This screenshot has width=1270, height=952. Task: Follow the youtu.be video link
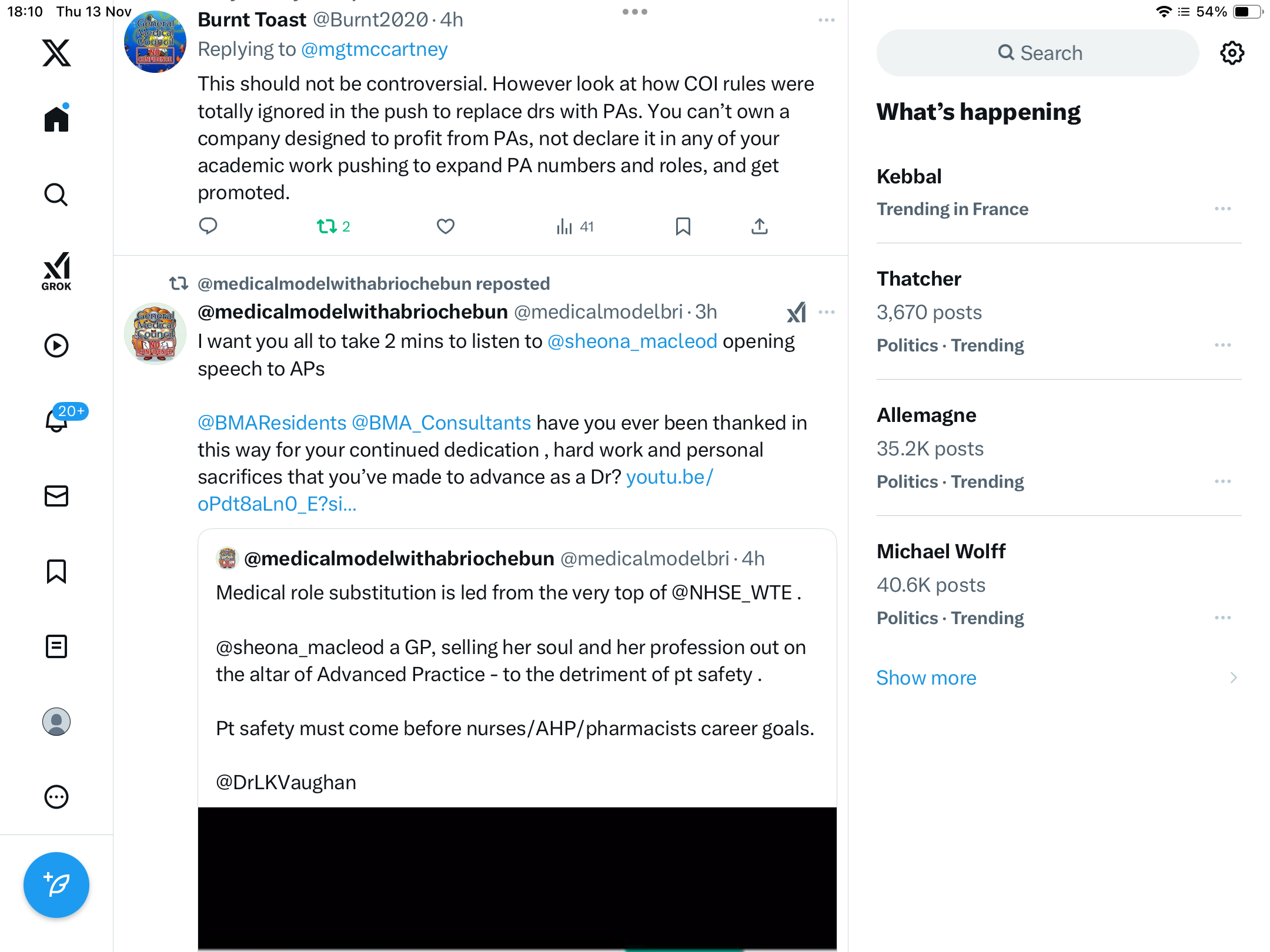(x=669, y=477)
